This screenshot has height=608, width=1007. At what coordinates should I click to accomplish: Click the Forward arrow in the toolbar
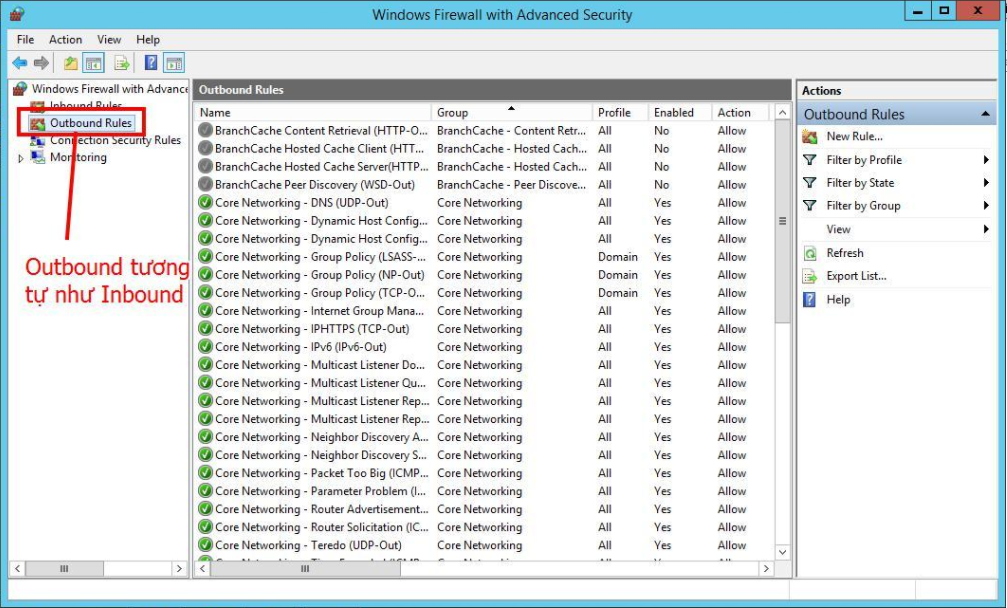pos(41,63)
